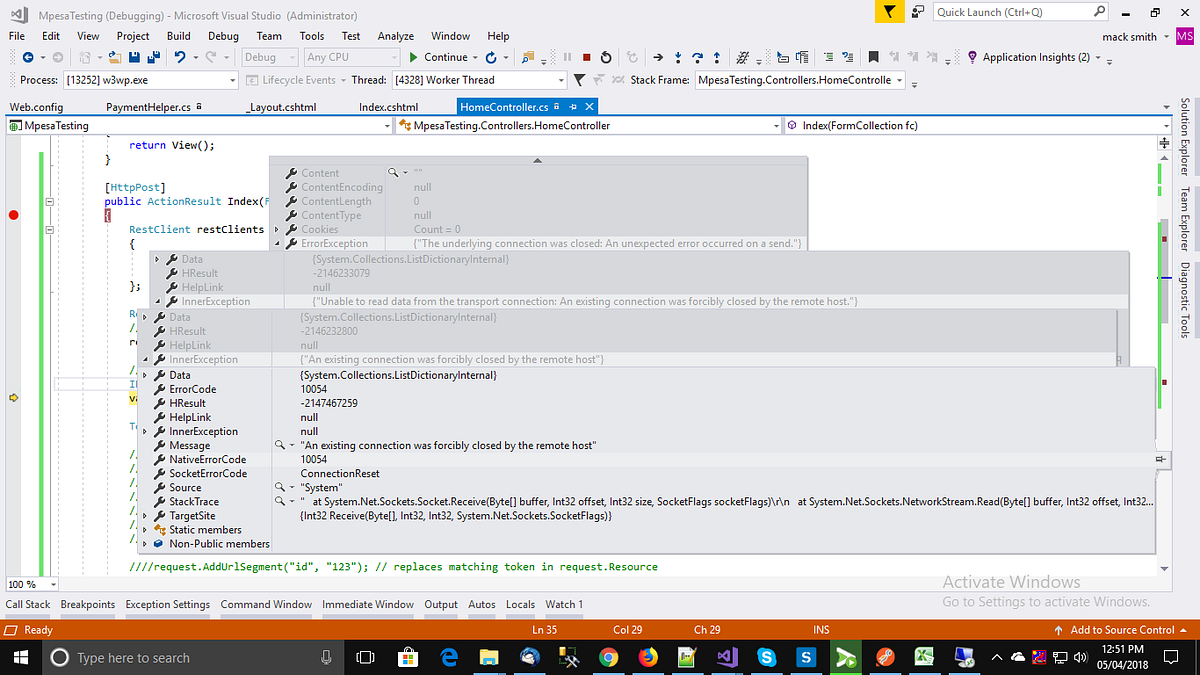
Task: Toggle the red breakpoint in the margin
Action: point(14,215)
